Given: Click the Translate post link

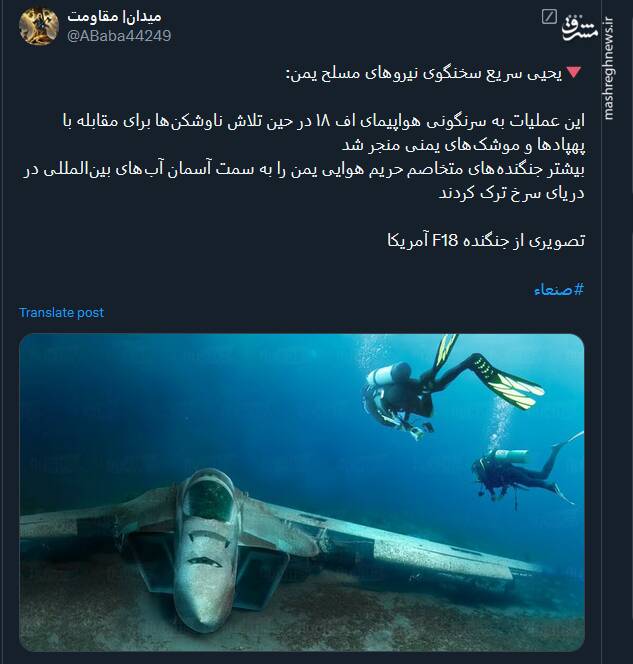Looking at the screenshot, I should [61, 313].
